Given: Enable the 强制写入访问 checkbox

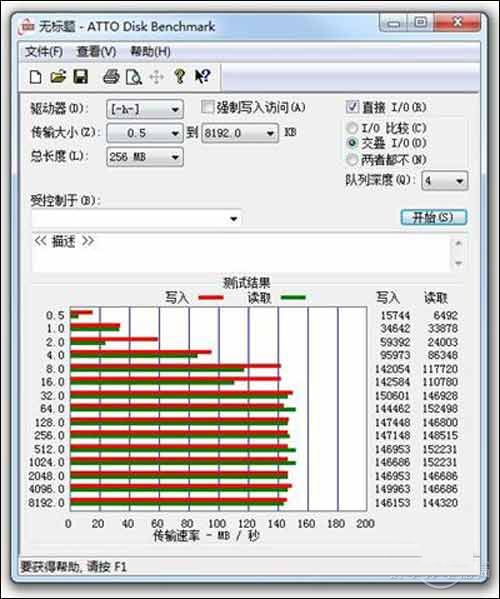Looking at the screenshot, I should click(207, 107).
